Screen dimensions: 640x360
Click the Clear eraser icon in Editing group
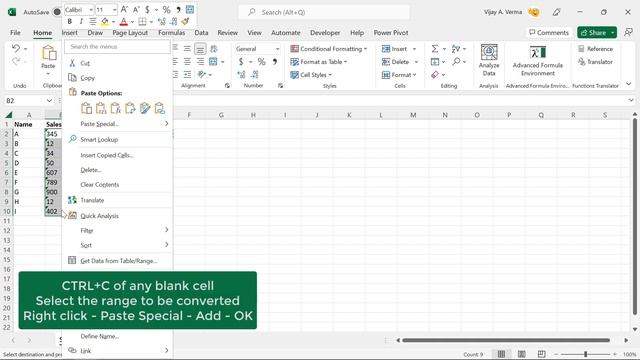pos(435,75)
